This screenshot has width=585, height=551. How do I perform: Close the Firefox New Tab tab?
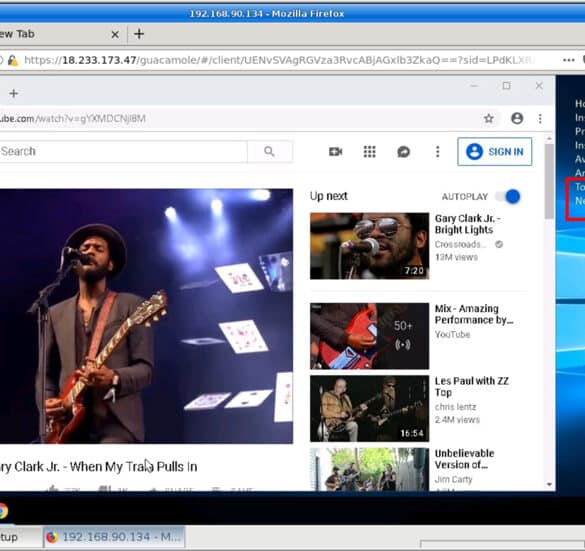tap(115, 34)
